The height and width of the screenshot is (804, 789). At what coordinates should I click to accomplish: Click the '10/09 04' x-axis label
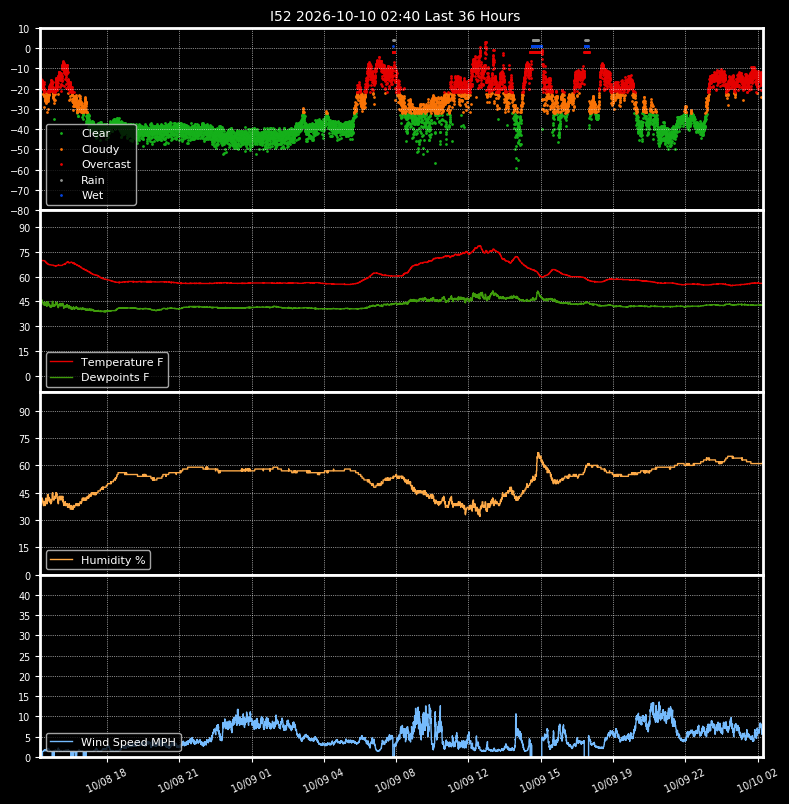323,780
